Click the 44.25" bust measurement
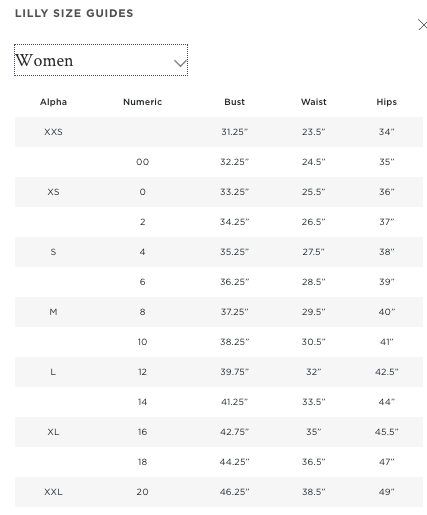 click(x=234, y=462)
